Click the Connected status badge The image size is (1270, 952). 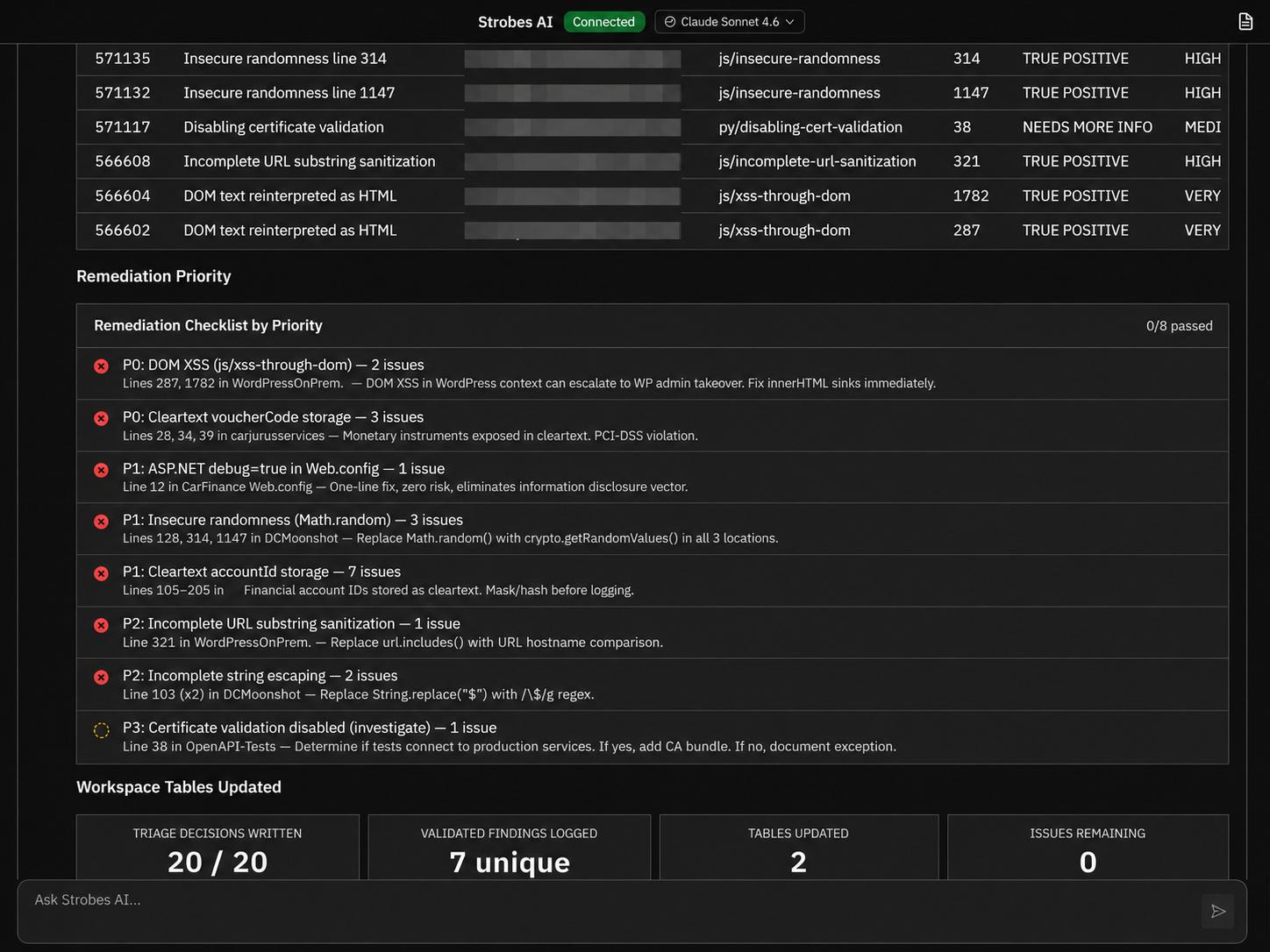coord(603,22)
